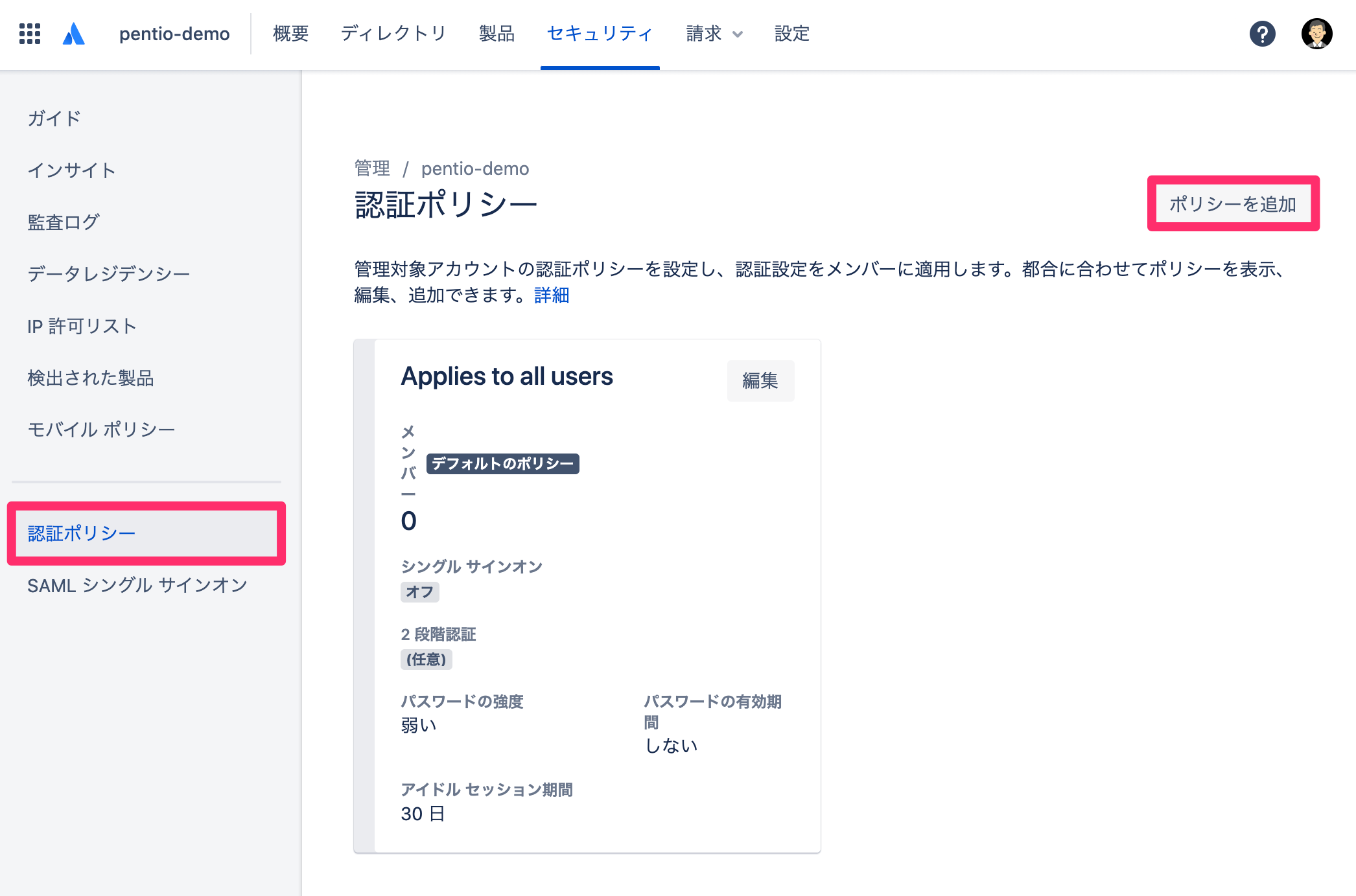Click the 管理 breadcrumb link

click(372, 168)
